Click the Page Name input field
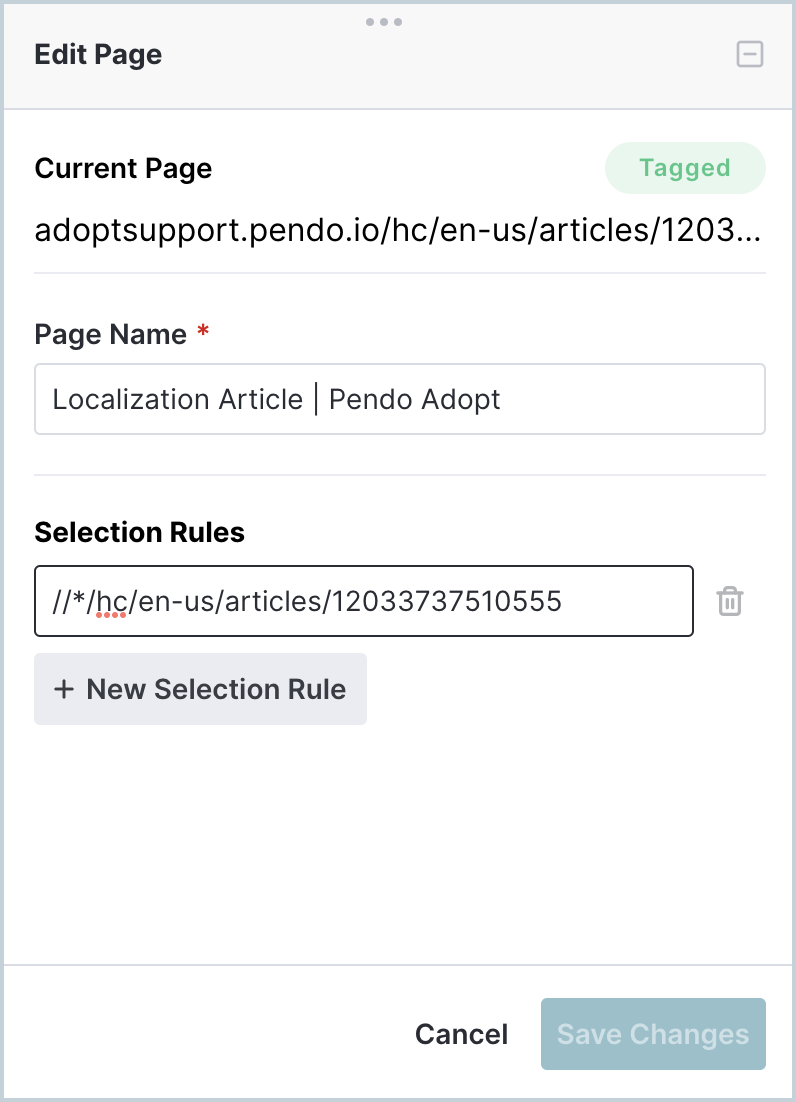796x1102 pixels. click(x=400, y=399)
